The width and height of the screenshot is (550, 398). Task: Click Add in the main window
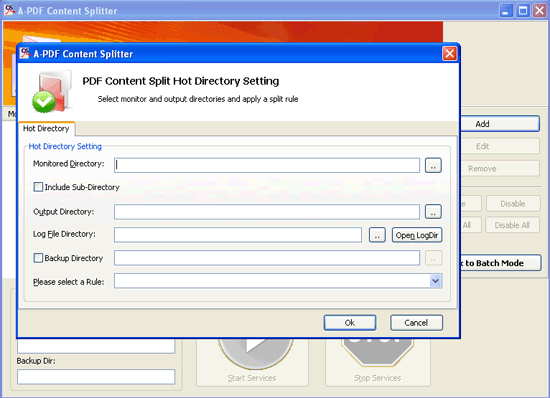[x=499, y=124]
